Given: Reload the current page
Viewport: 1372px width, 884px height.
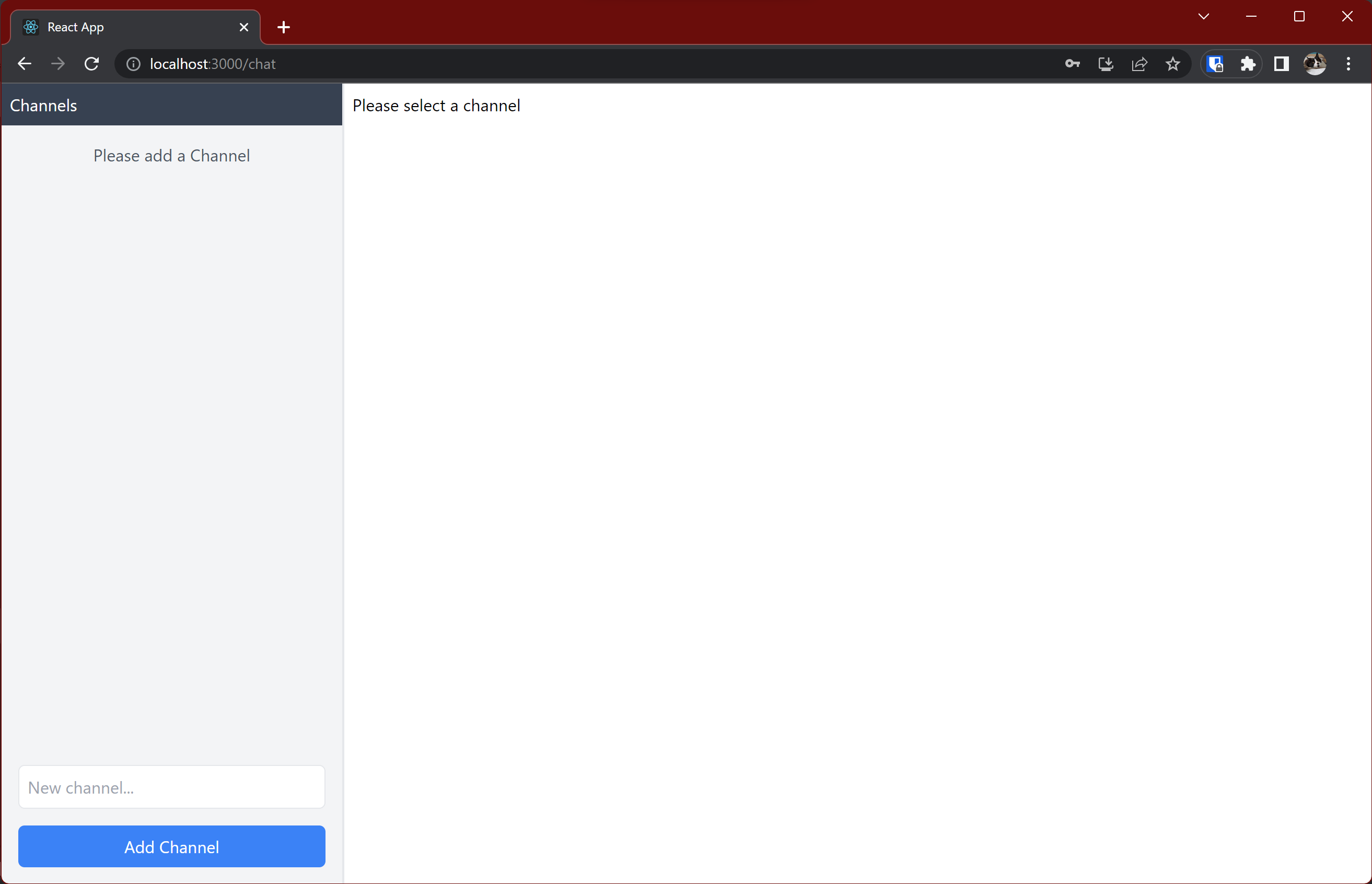Looking at the screenshot, I should tap(91, 64).
